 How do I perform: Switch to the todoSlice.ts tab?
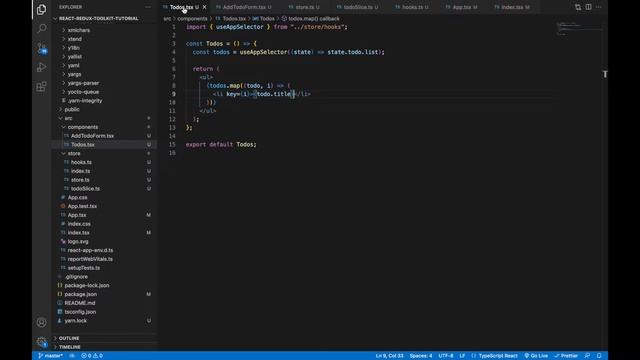point(358,7)
